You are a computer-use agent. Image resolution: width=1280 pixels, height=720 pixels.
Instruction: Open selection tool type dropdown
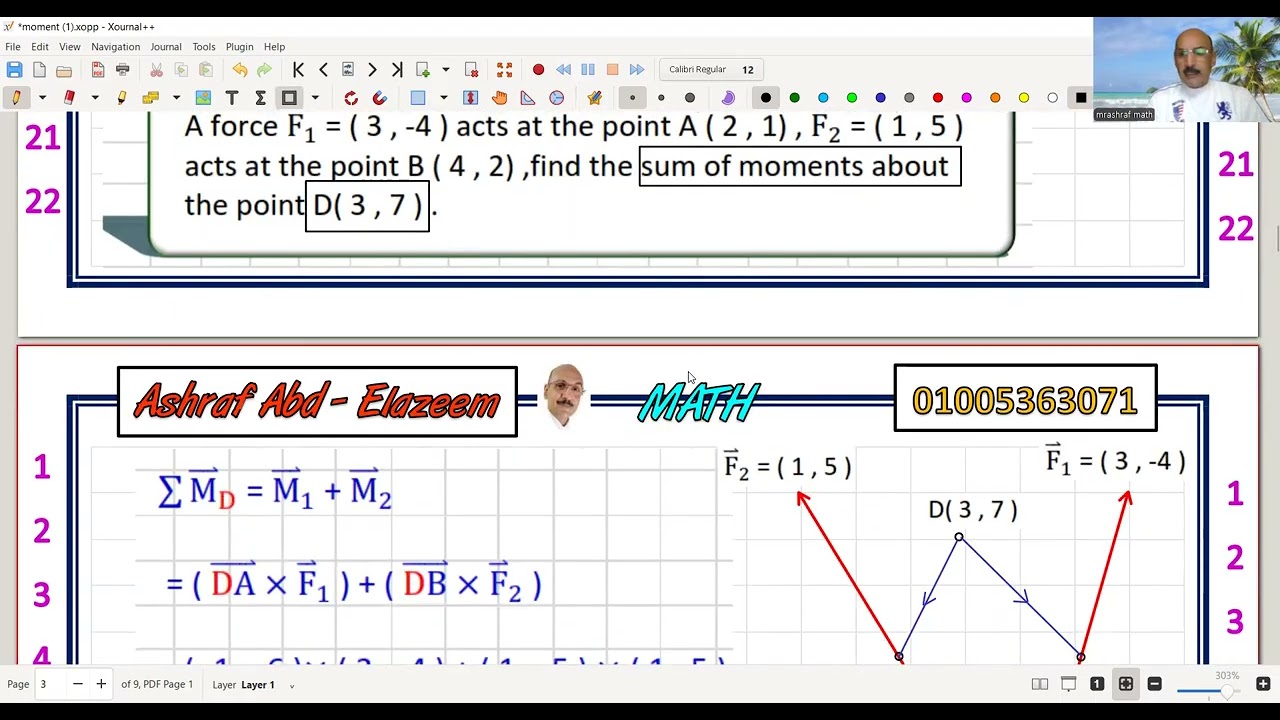[x=444, y=98]
